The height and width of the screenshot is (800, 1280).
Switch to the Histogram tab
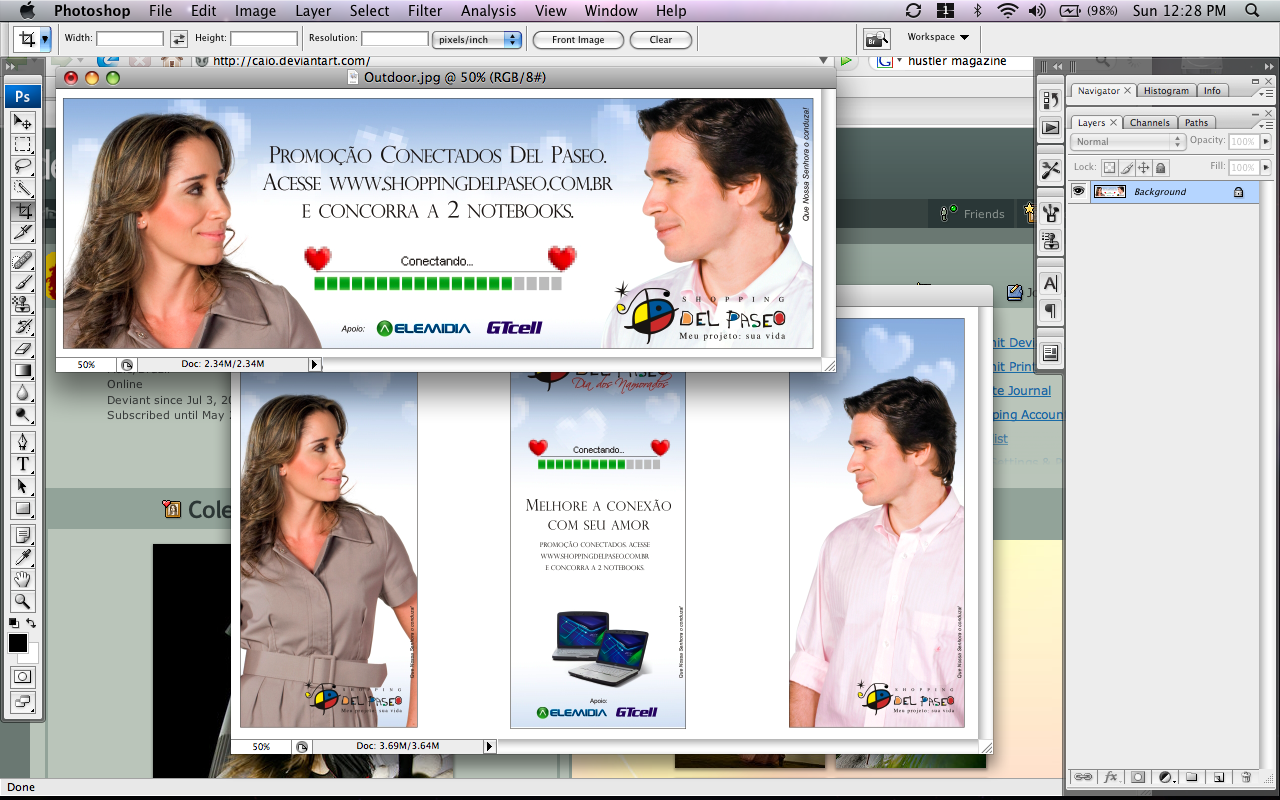coord(1166,91)
